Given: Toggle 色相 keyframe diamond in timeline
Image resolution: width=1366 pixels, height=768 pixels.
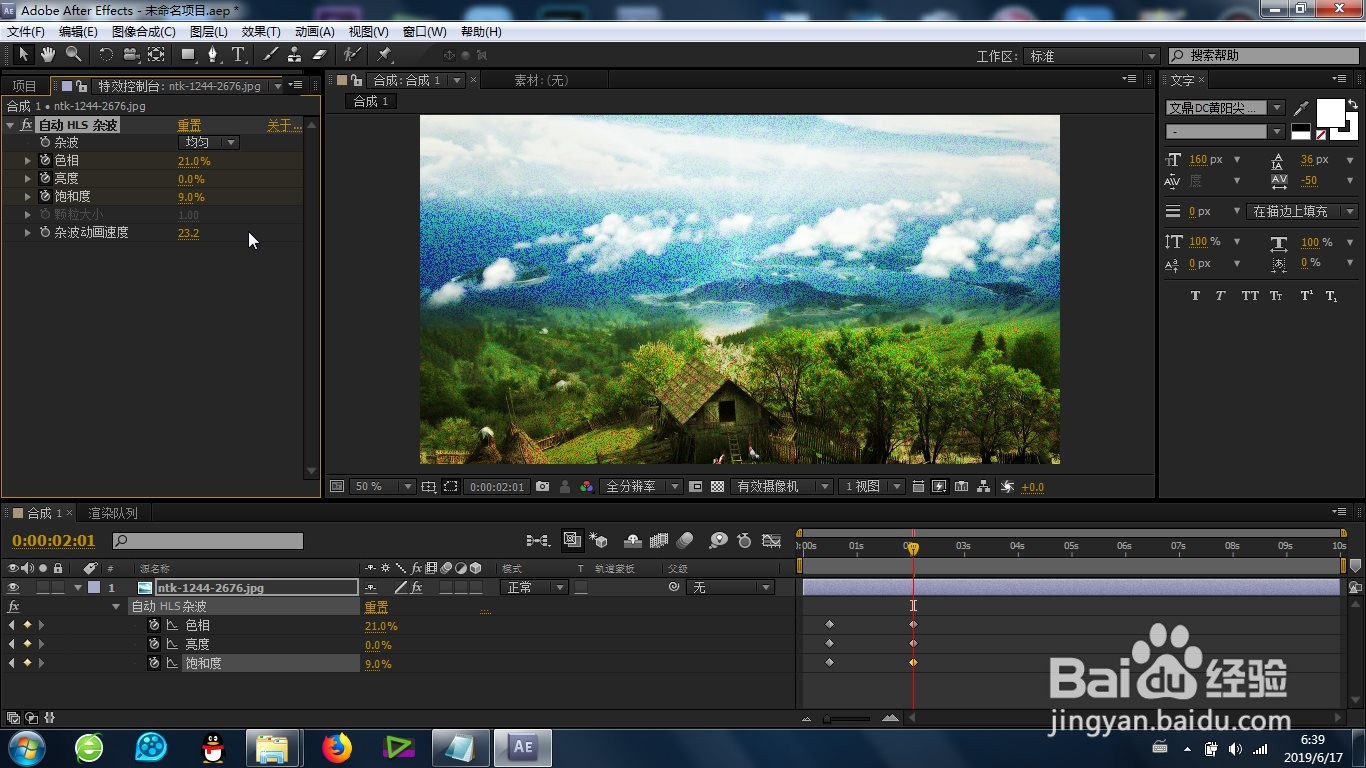Looking at the screenshot, I should (x=27, y=625).
